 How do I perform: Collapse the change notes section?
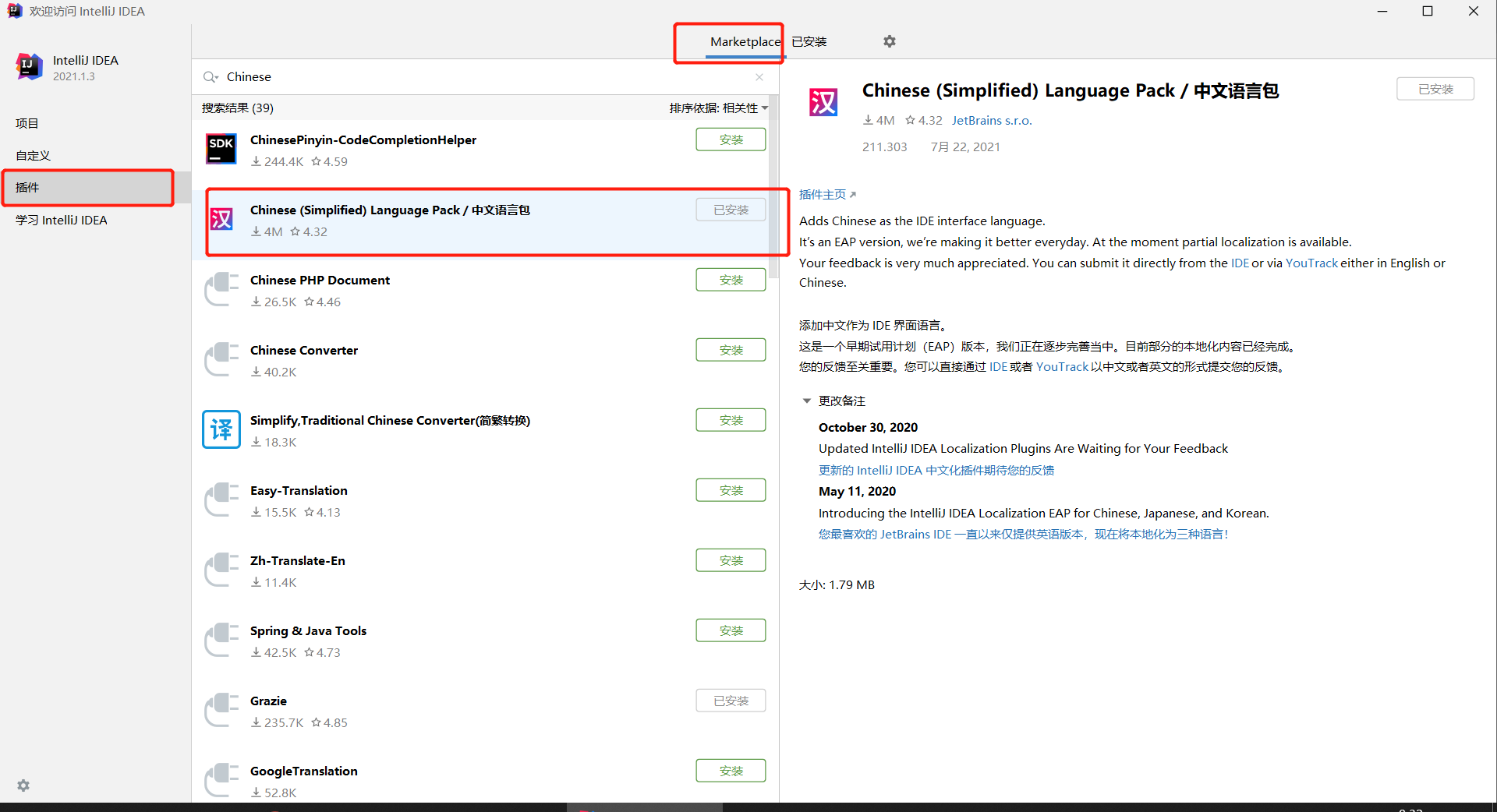(807, 401)
